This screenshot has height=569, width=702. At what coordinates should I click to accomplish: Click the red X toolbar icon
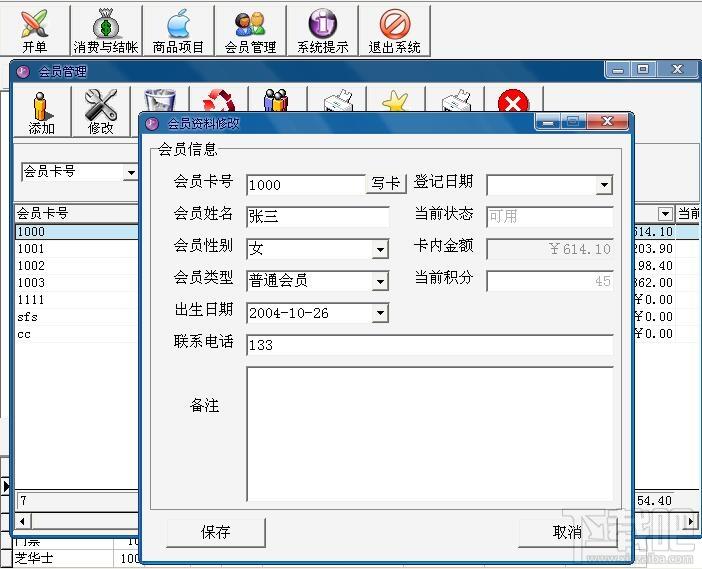[x=513, y=102]
